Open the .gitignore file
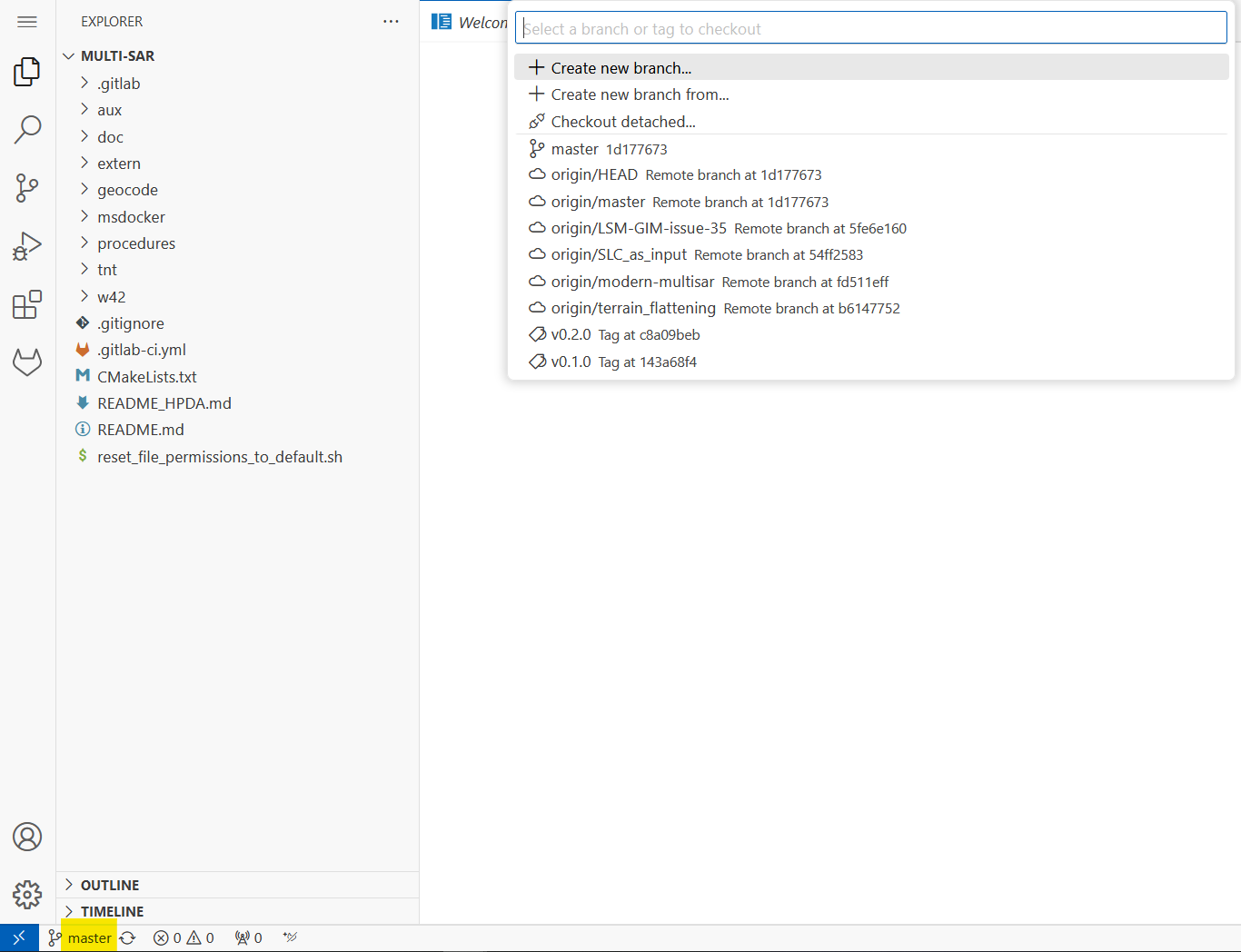 236,323
